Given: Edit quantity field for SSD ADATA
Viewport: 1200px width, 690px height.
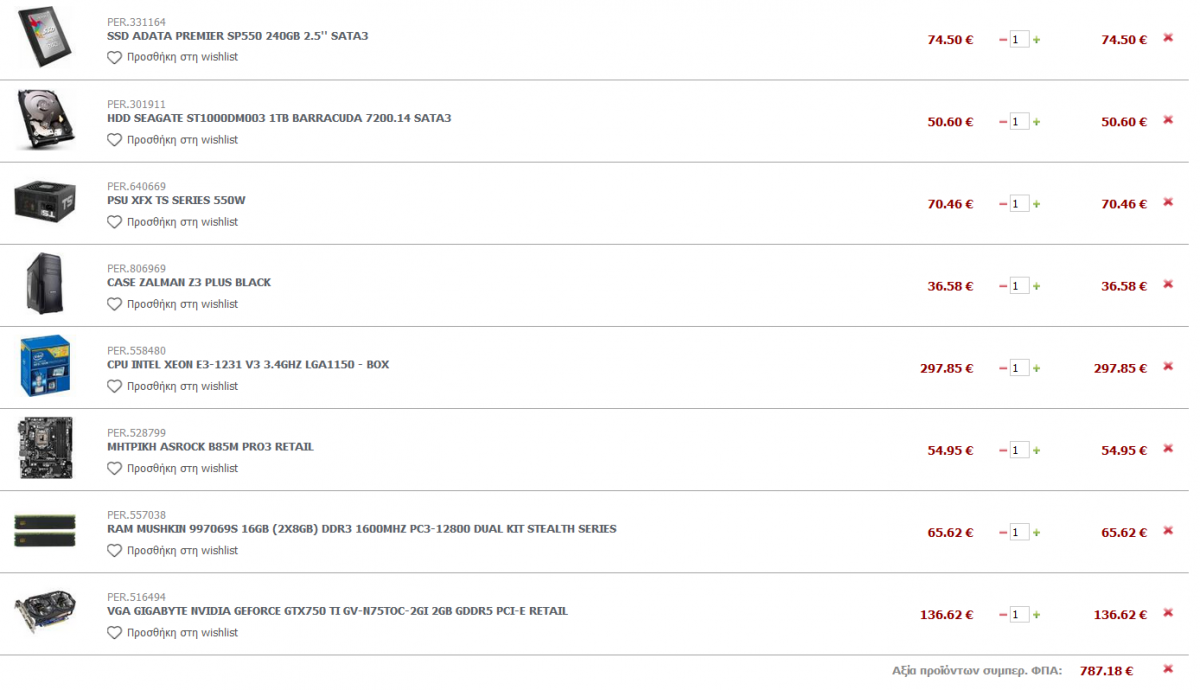Looking at the screenshot, I should click(x=1019, y=40).
